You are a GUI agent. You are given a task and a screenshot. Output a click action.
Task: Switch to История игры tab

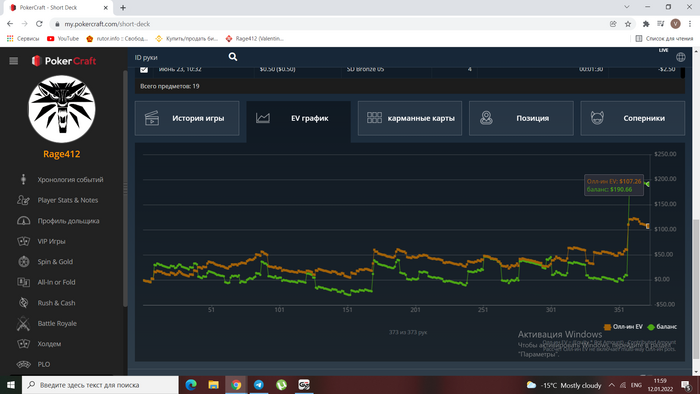click(x=187, y=118)
